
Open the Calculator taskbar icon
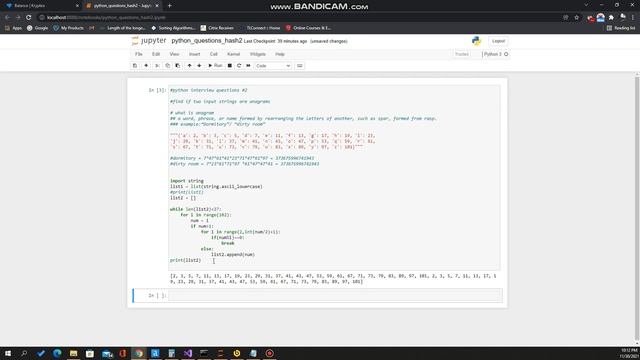pos(171,353)
